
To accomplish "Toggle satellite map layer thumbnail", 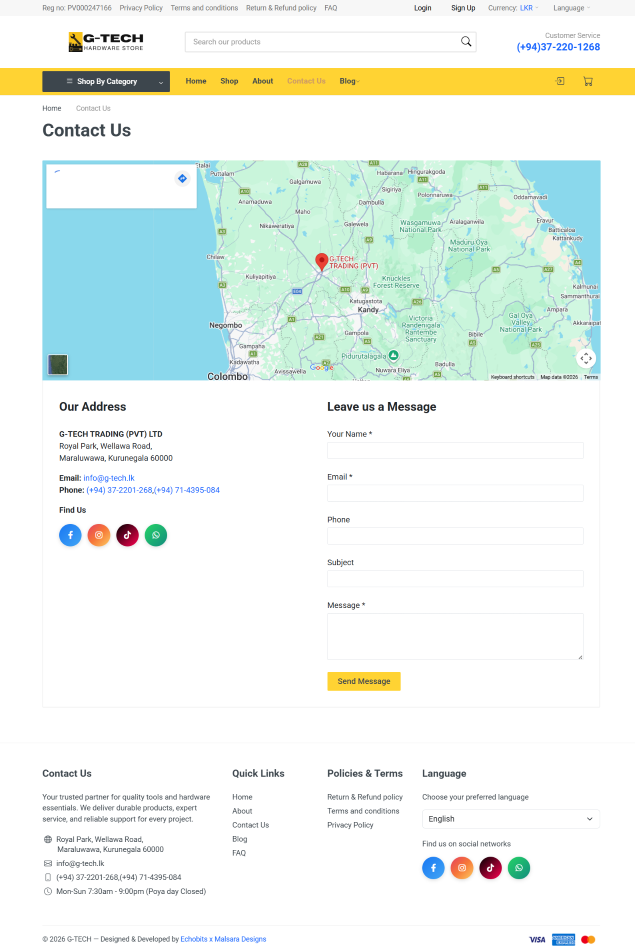I will point(58,364).
